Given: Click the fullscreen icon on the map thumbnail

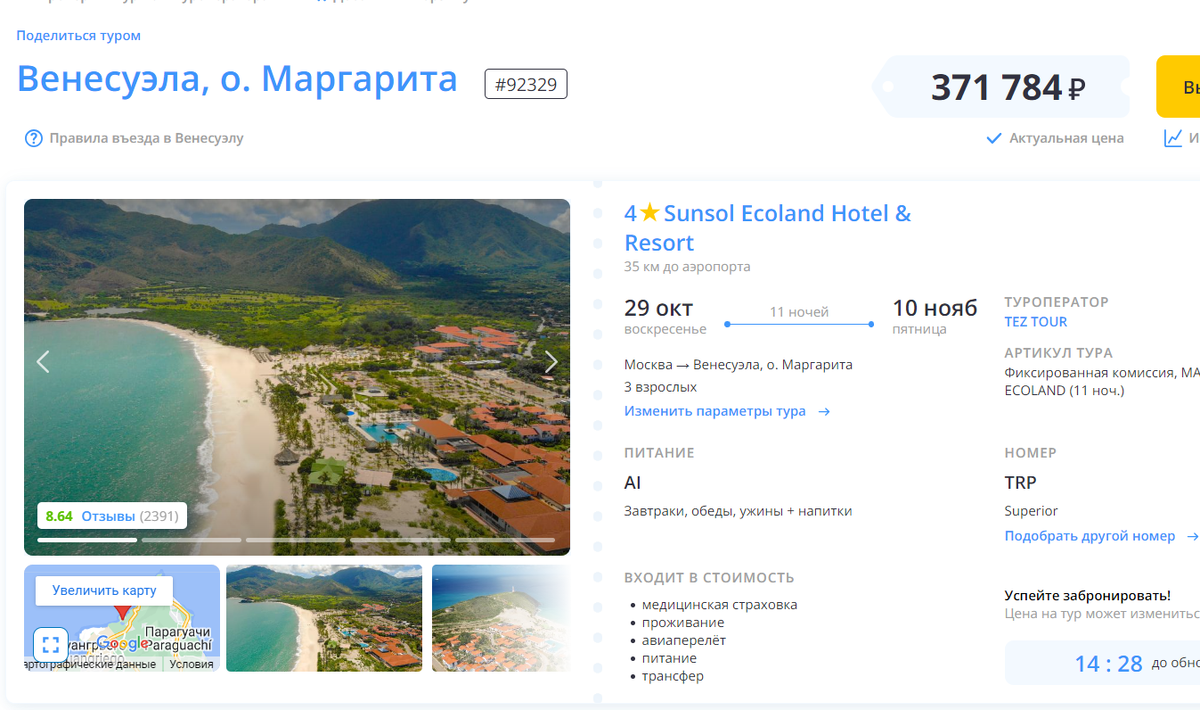Looking at the screenshot, I should [x=51, y=644].
